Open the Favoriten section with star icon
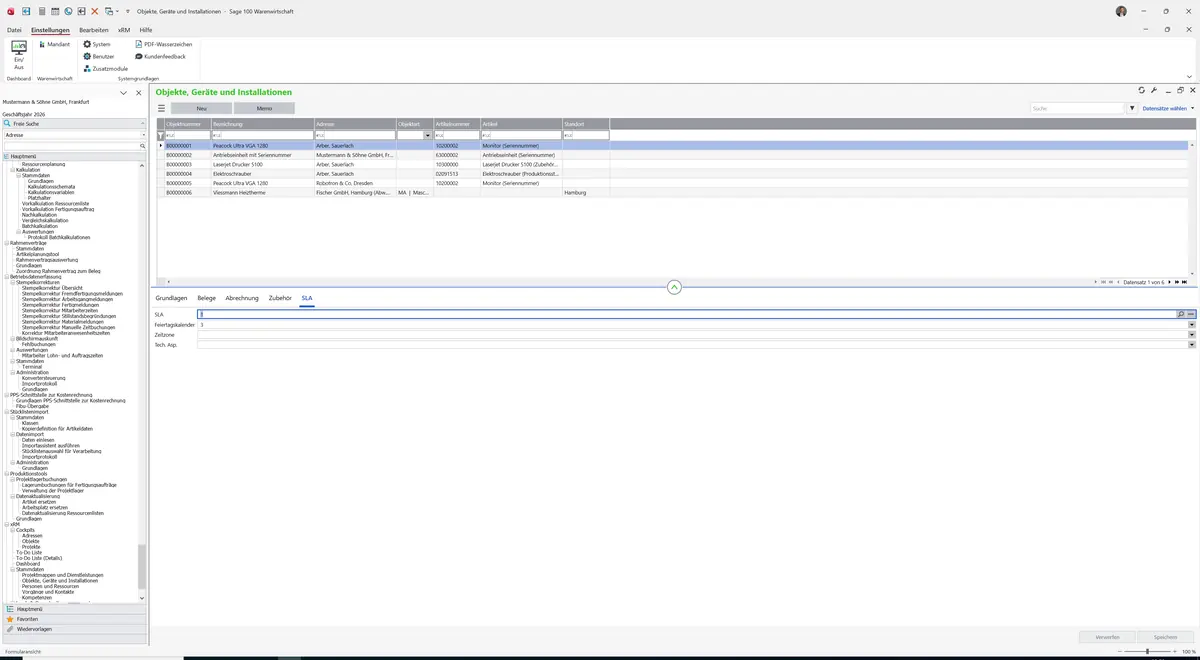 (x=74, y=619)
